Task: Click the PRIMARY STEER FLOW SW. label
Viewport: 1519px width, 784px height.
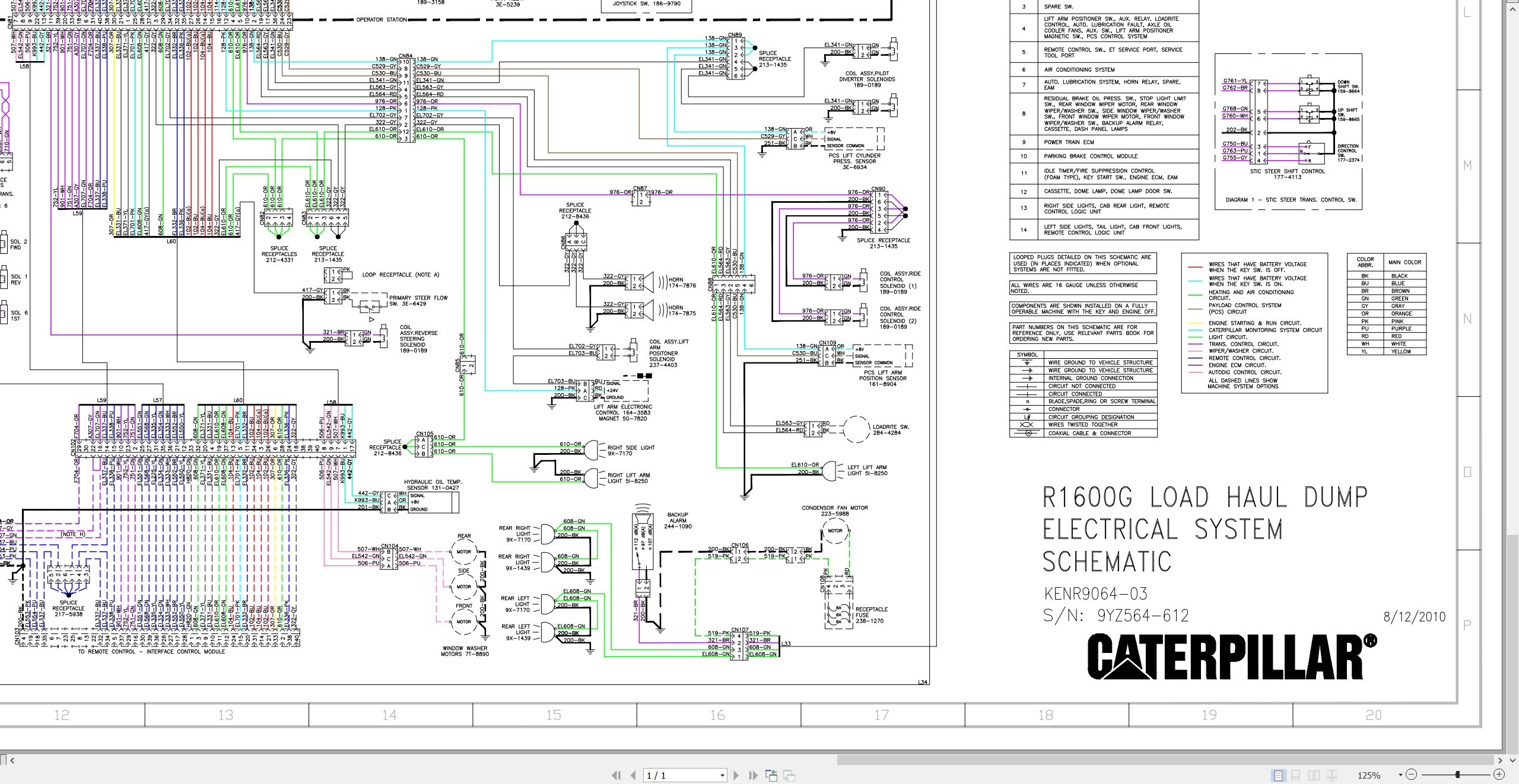Action: tap(418, 301)
